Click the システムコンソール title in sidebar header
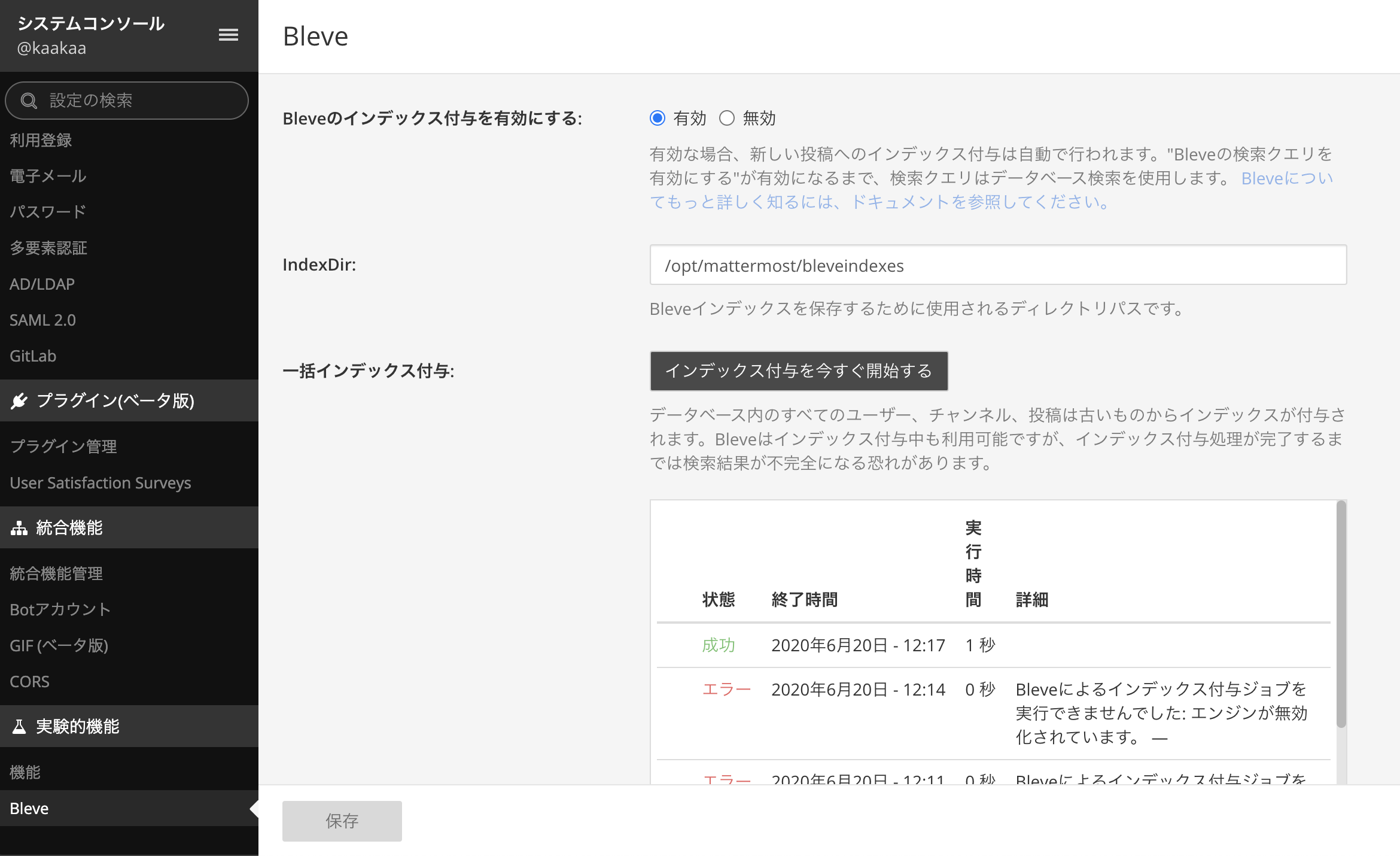 tap(91, 23)
